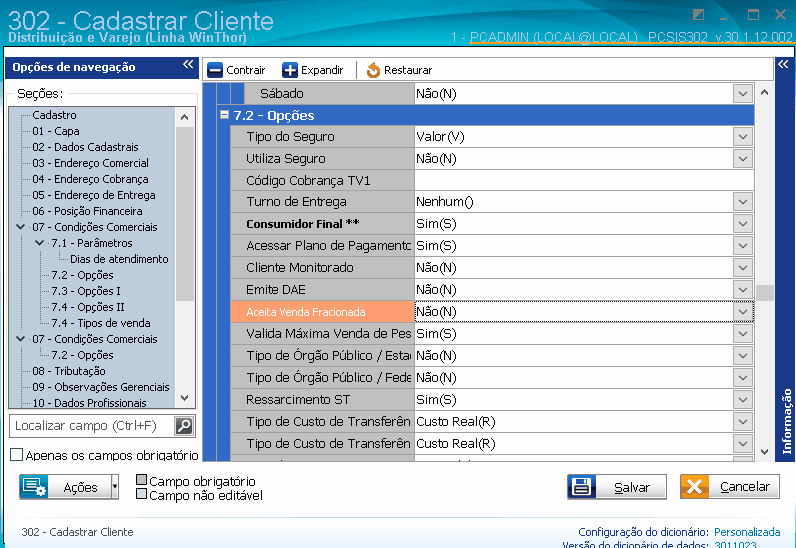Image resolution: width=796 pixels, height=548 pixels.
Task: Select 7.4 - Tipos de venda item
Action: [101, 323]
